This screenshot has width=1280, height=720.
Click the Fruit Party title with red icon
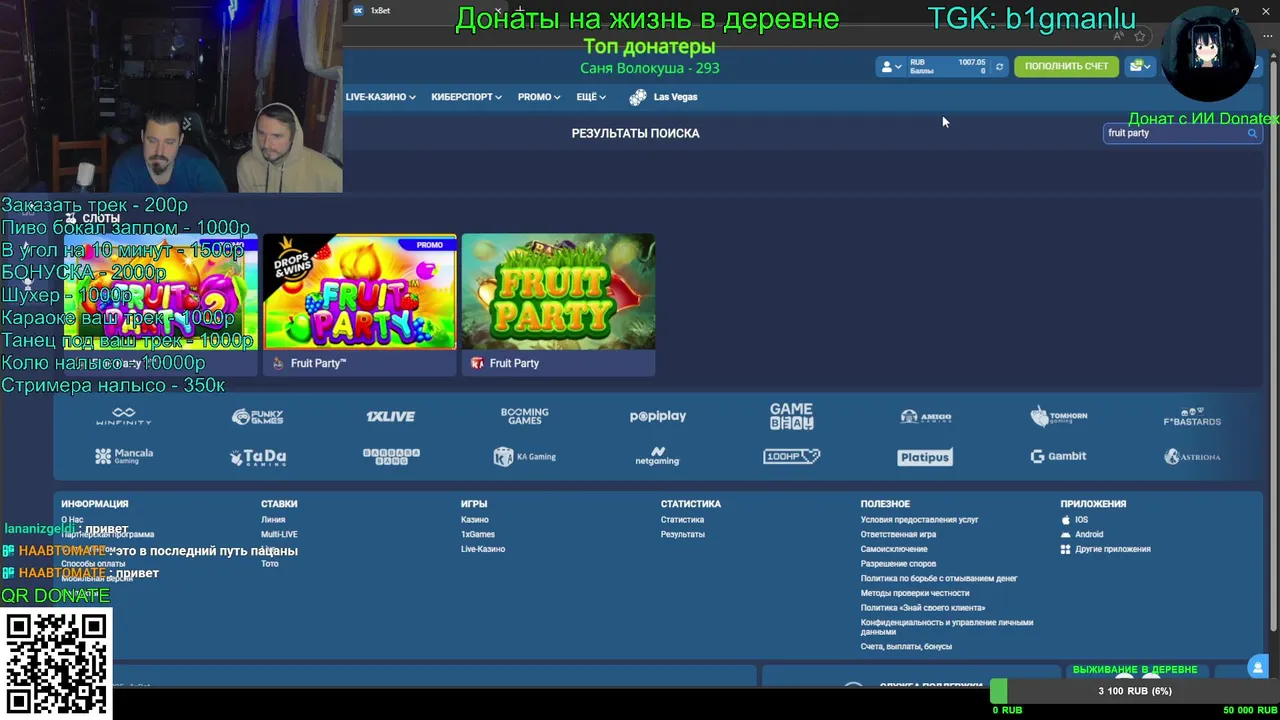pyautogui.click(x=514, y=363)
